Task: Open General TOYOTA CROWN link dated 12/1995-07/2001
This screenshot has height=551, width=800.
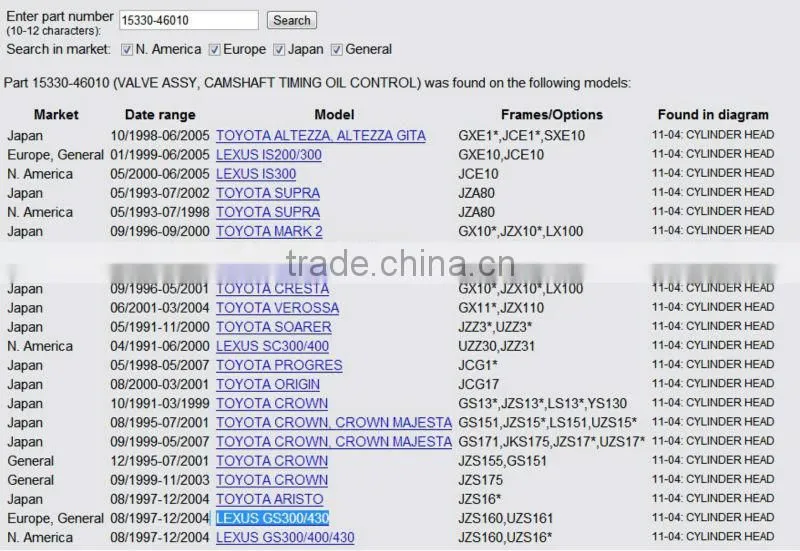Action: [272, 461]
